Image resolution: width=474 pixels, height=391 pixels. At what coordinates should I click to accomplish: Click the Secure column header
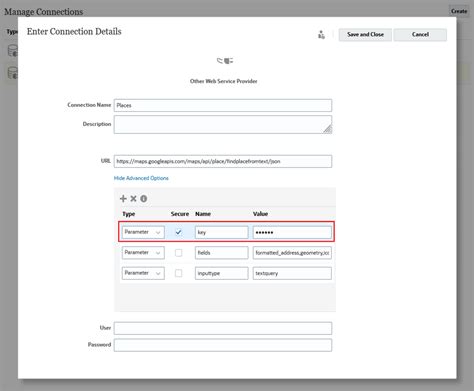click(x=180, y=214)
